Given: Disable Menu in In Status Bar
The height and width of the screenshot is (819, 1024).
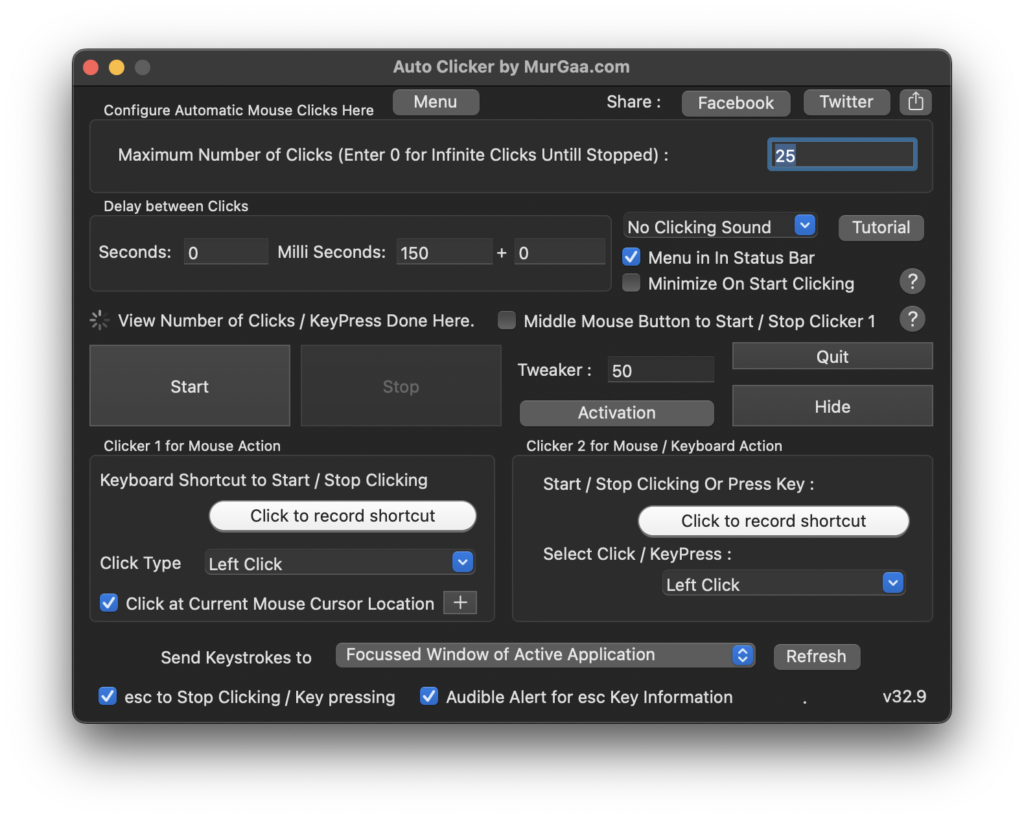Looking at the screenshot, I should 630,257.
